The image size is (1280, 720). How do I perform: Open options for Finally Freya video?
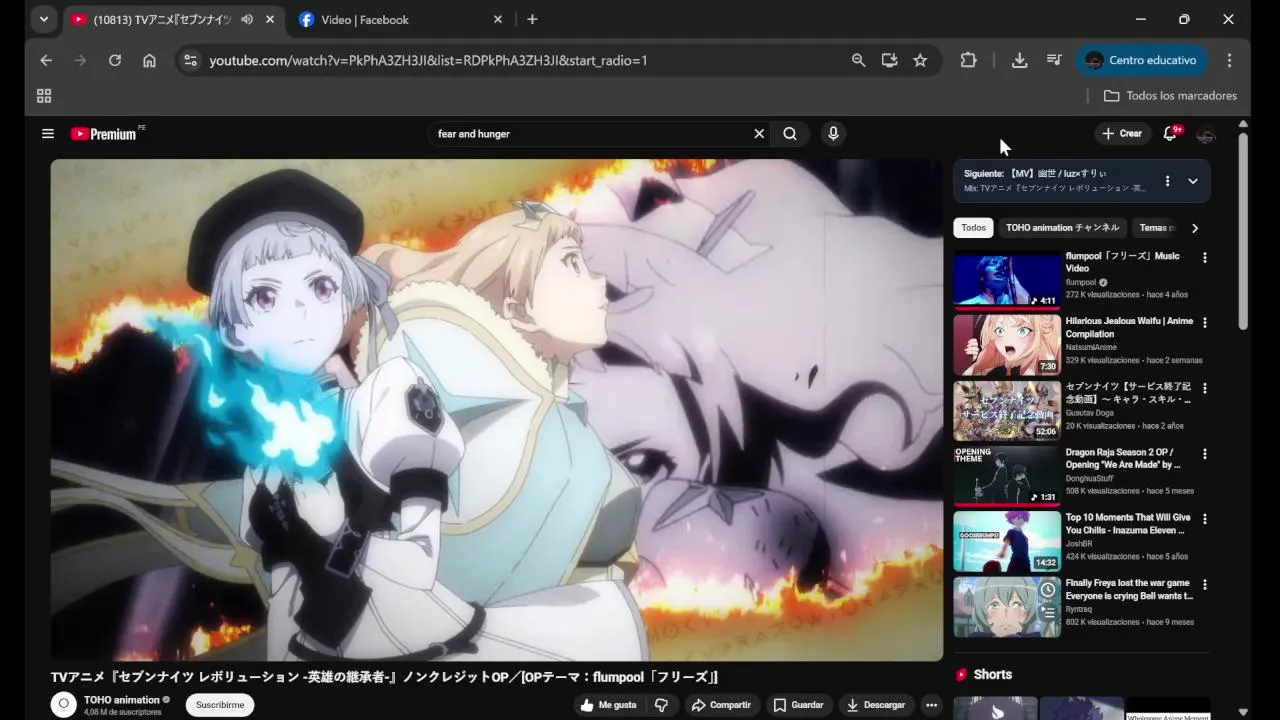coord(1204,584)
